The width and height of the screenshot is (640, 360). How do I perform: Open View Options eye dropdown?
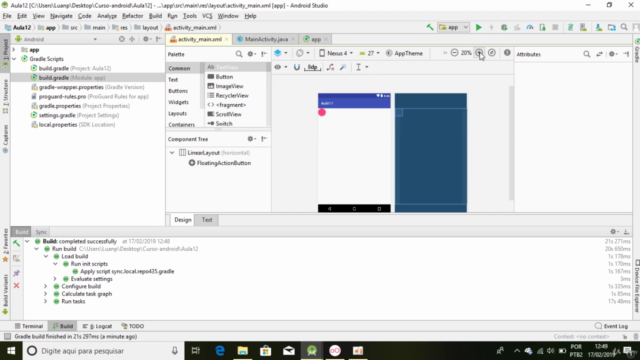[280, 67]
